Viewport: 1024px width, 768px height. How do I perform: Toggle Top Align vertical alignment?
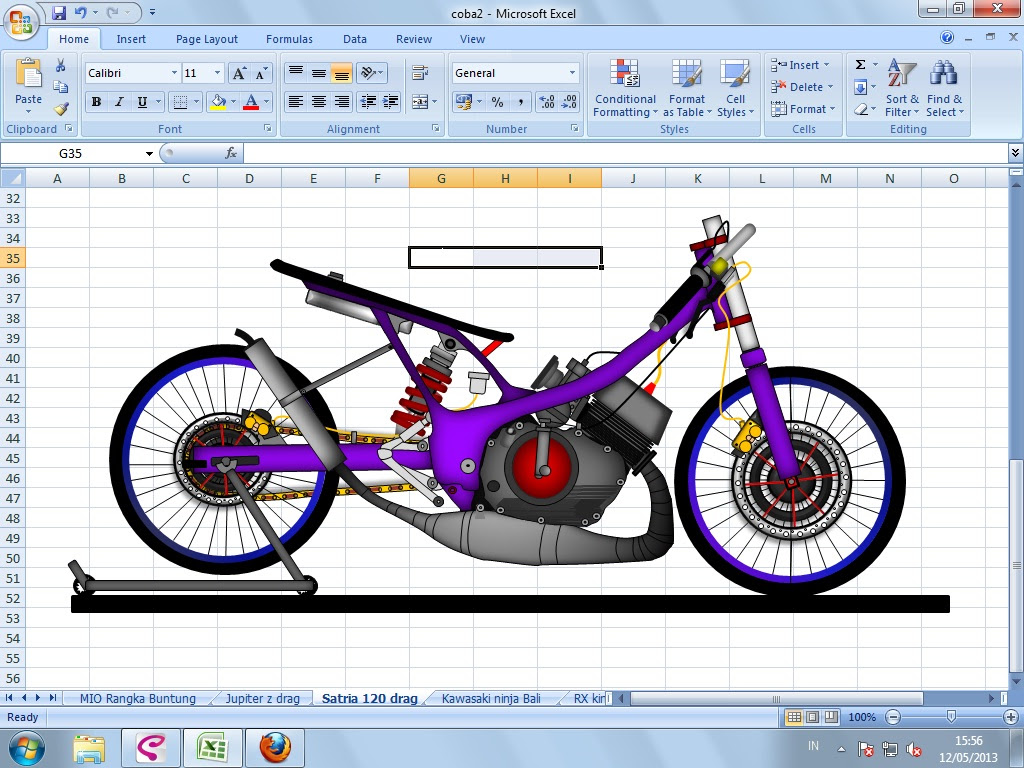tap(296, 73)
